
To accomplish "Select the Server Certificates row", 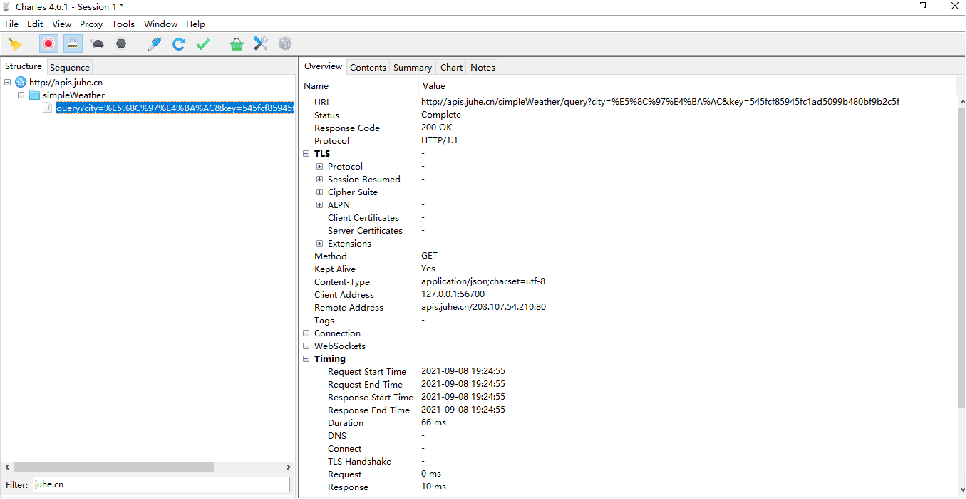I will click(628, 230).
